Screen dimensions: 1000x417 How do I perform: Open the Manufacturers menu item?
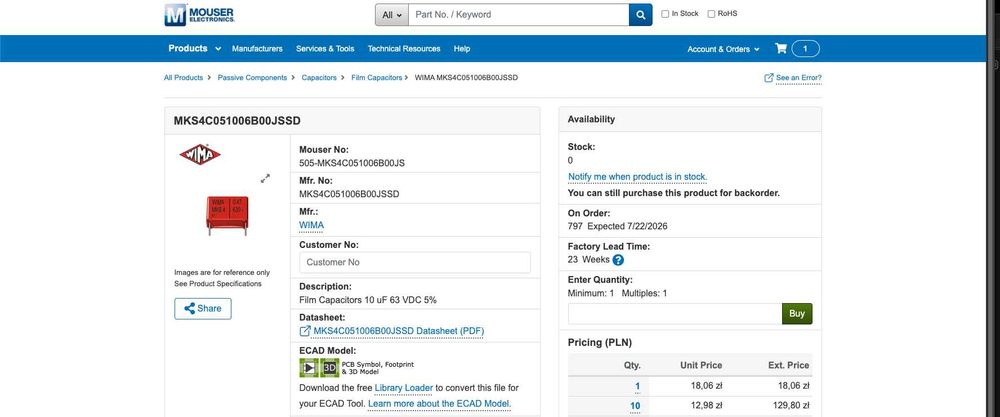(x=257, y=48)
